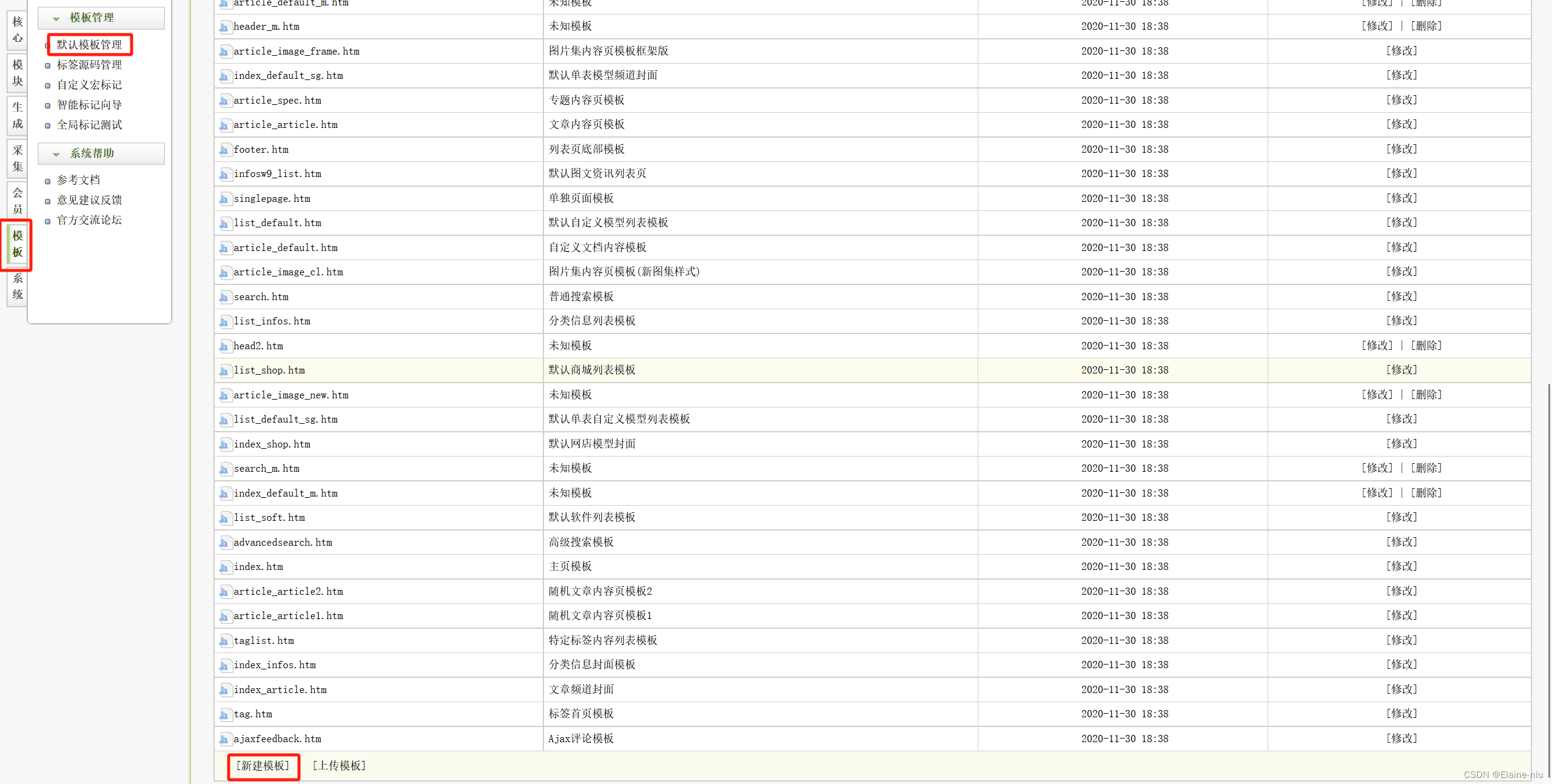
Task: Click [修改] for ajaxfeedback.htm
Action: point(1402,739)
